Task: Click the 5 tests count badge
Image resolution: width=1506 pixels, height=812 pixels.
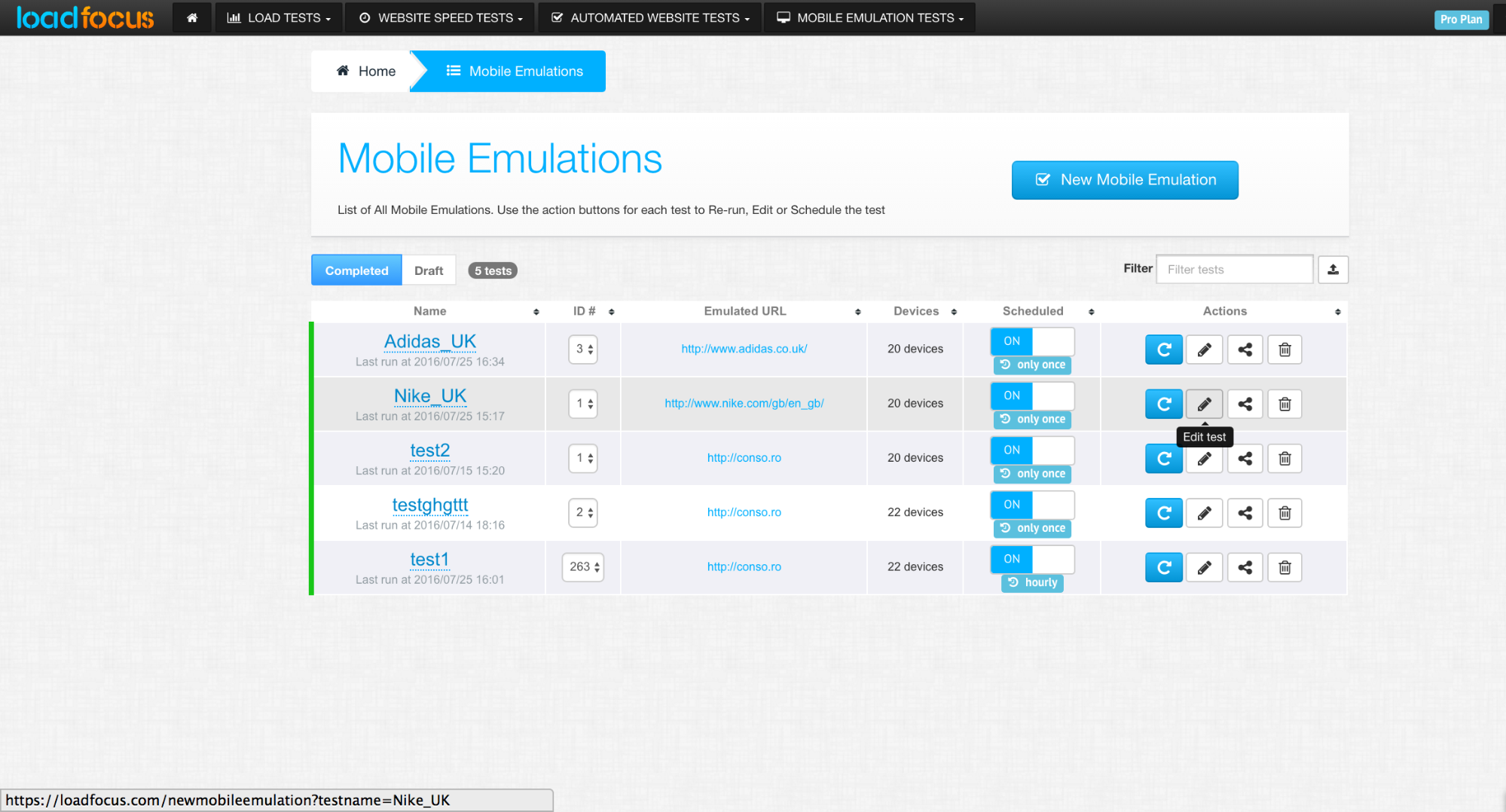Action: [493, 270]
